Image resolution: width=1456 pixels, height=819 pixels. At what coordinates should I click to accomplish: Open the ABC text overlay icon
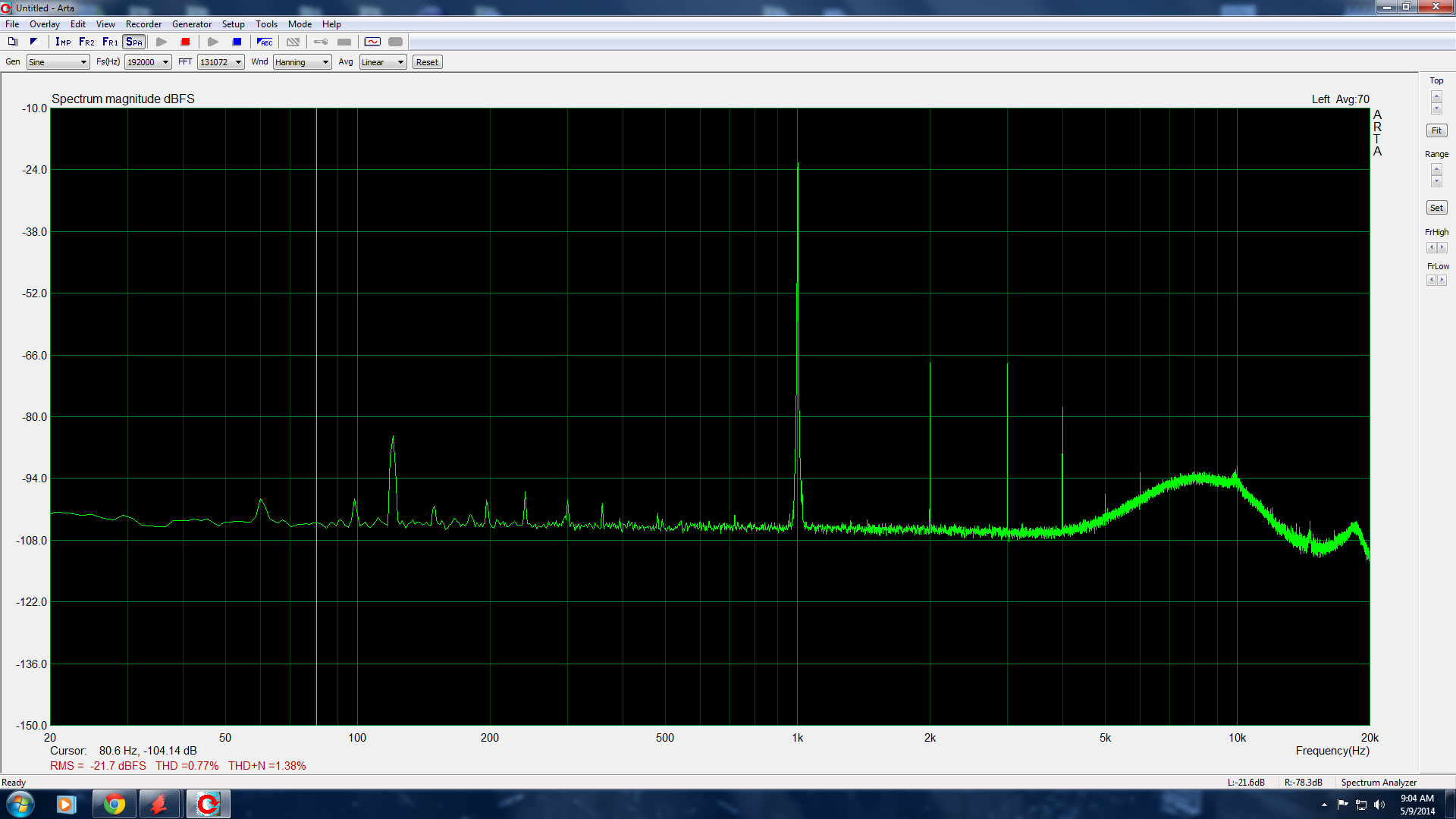coord(265,42)
